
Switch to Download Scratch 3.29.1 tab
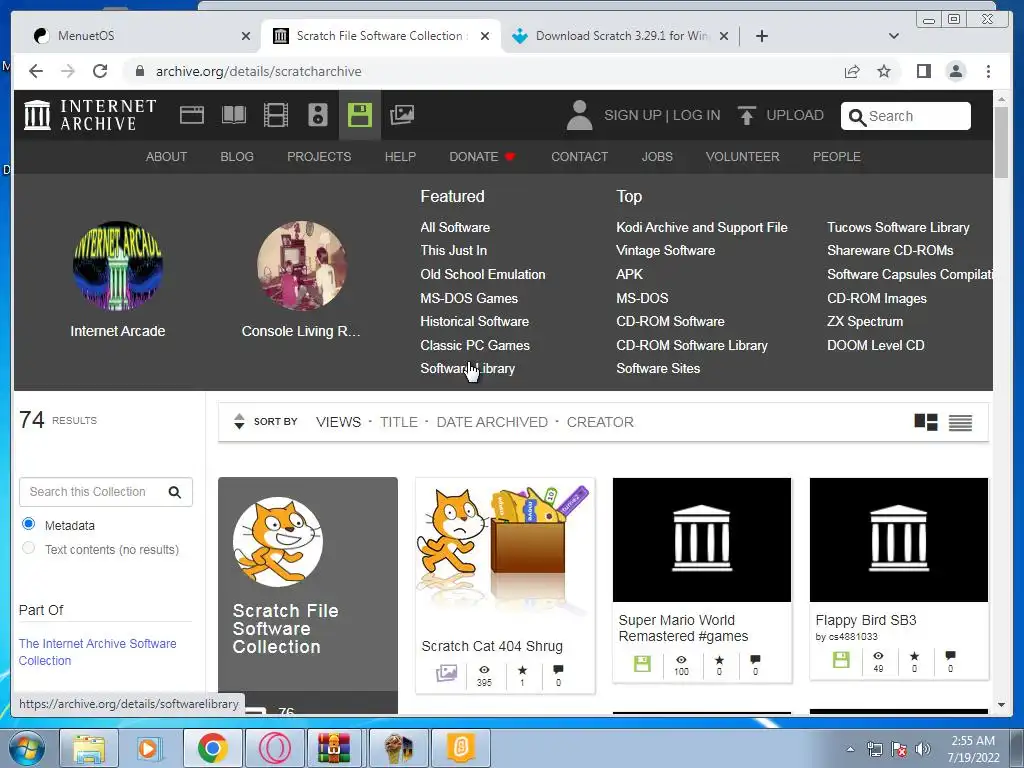pos(621,36)
